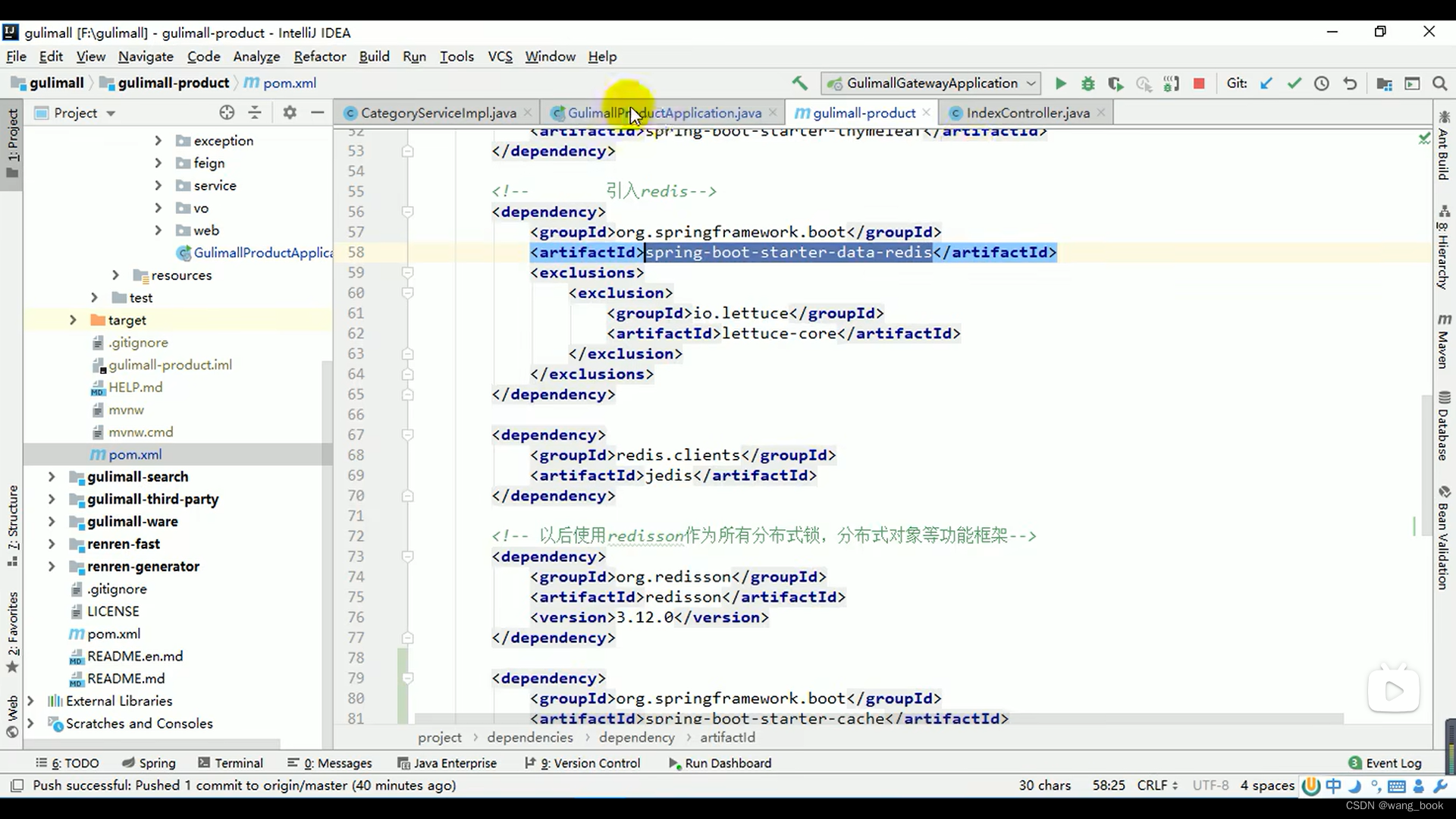
Task: Open the run configuration dropdown
Action: [x=932, y=83]
